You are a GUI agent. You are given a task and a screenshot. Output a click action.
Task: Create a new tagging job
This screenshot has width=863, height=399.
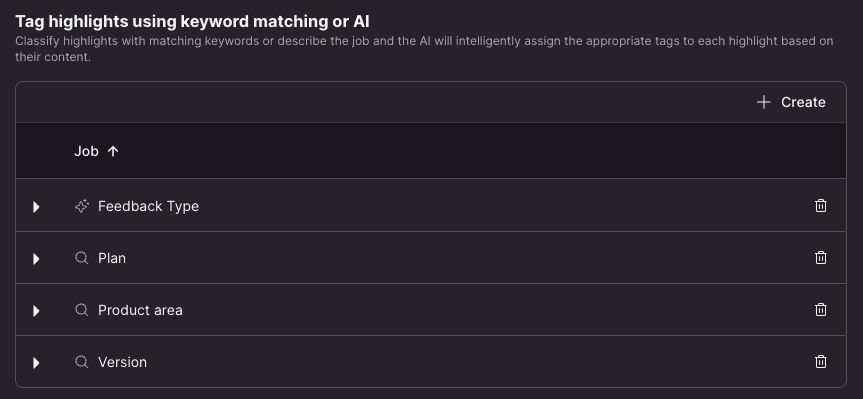(x=791, y=102)
